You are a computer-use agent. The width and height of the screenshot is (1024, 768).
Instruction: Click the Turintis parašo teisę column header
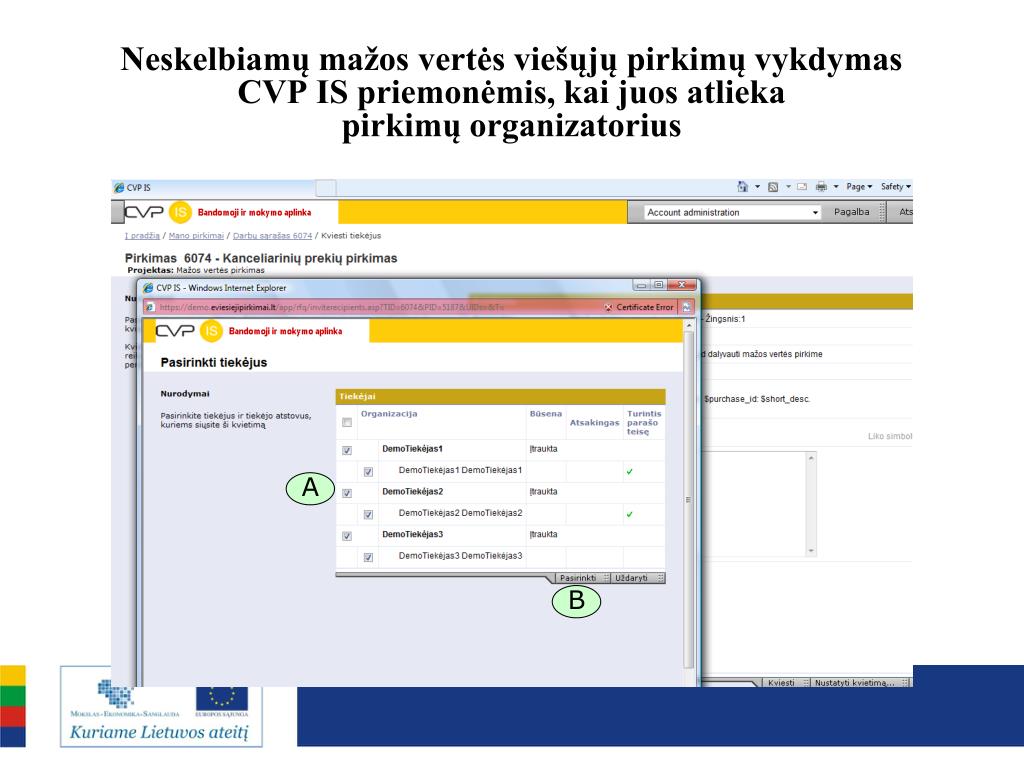[x=644, y=423]
